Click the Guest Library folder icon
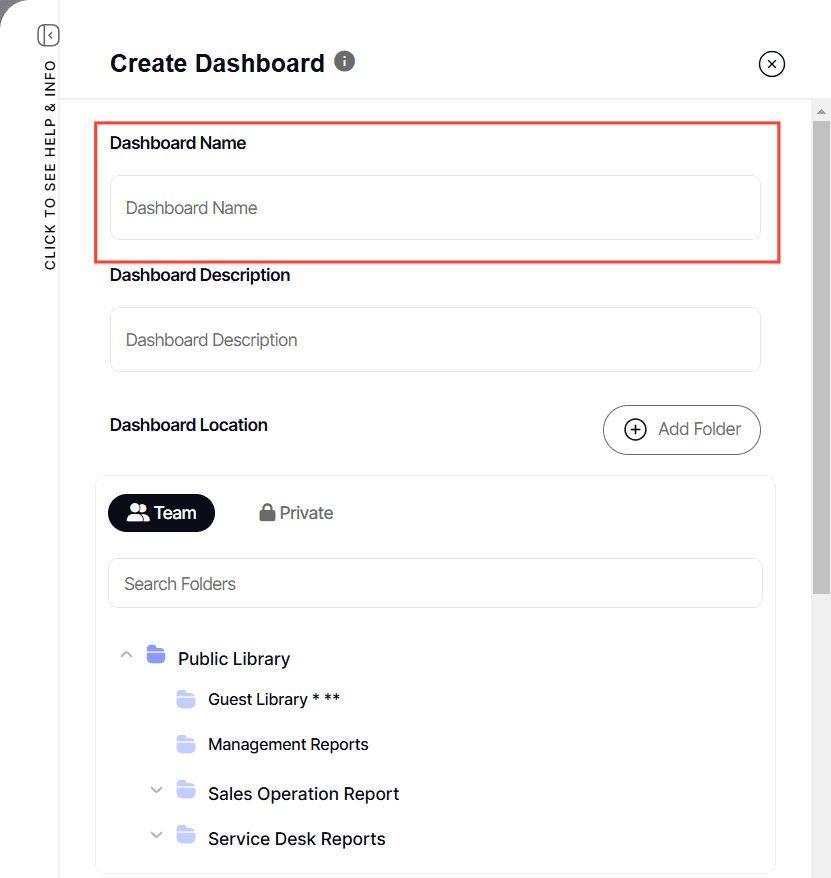This screenshot has width=831, height=878. pyautogui.click(x=186, y=699)
